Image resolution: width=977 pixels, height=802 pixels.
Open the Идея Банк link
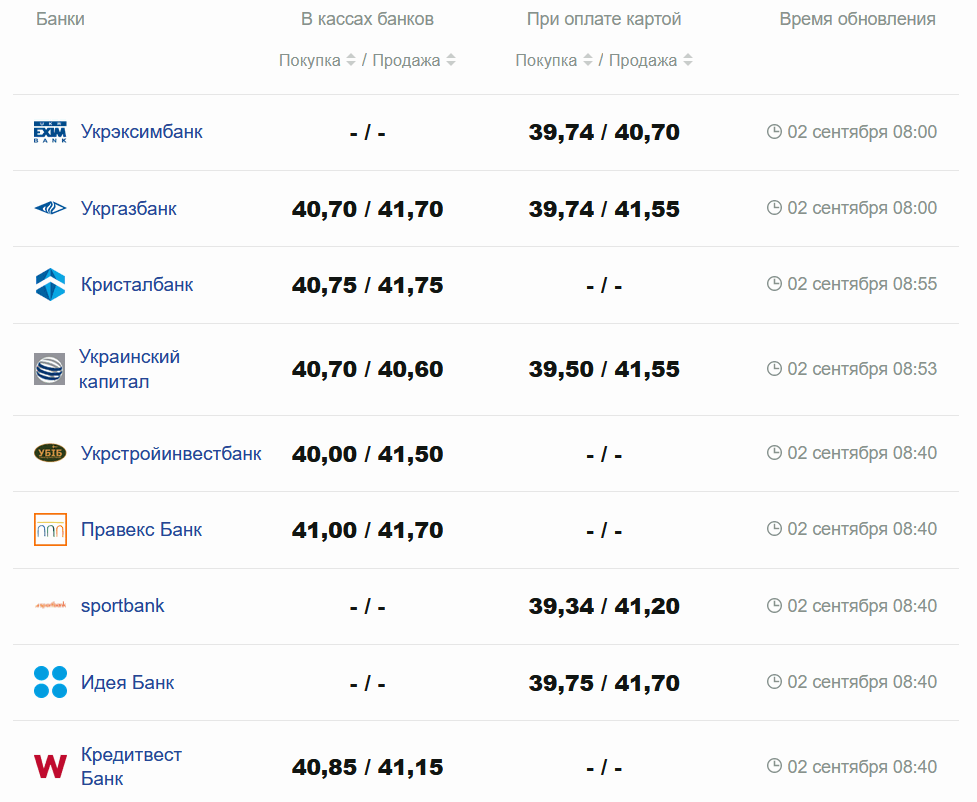pos(128,682)
